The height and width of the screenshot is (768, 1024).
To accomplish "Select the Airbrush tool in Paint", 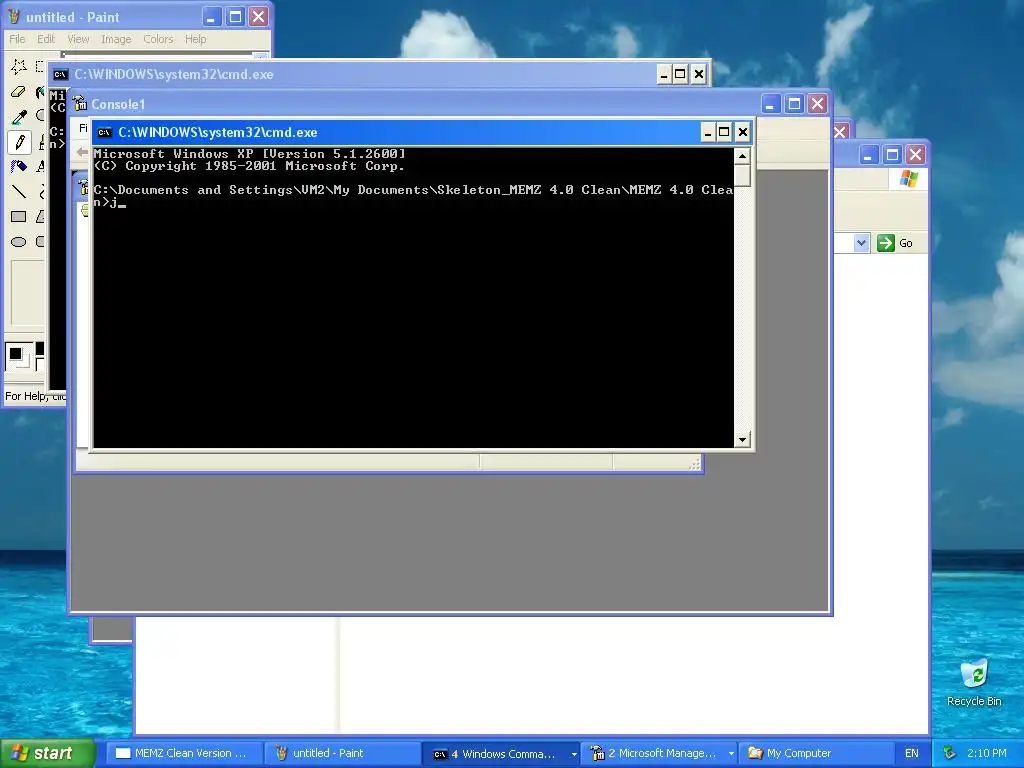I will pyautogui.click(x=18, y=167).
